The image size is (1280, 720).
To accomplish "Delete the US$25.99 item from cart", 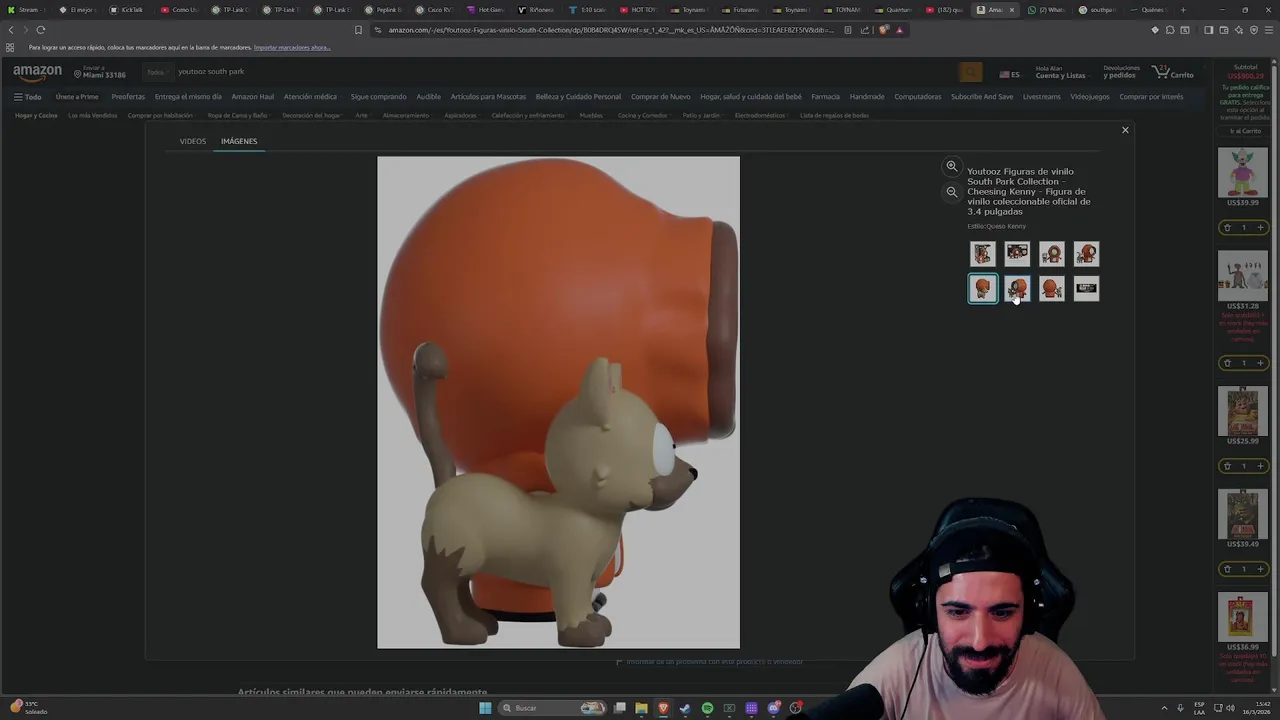I will click(x=1227, y=466).
